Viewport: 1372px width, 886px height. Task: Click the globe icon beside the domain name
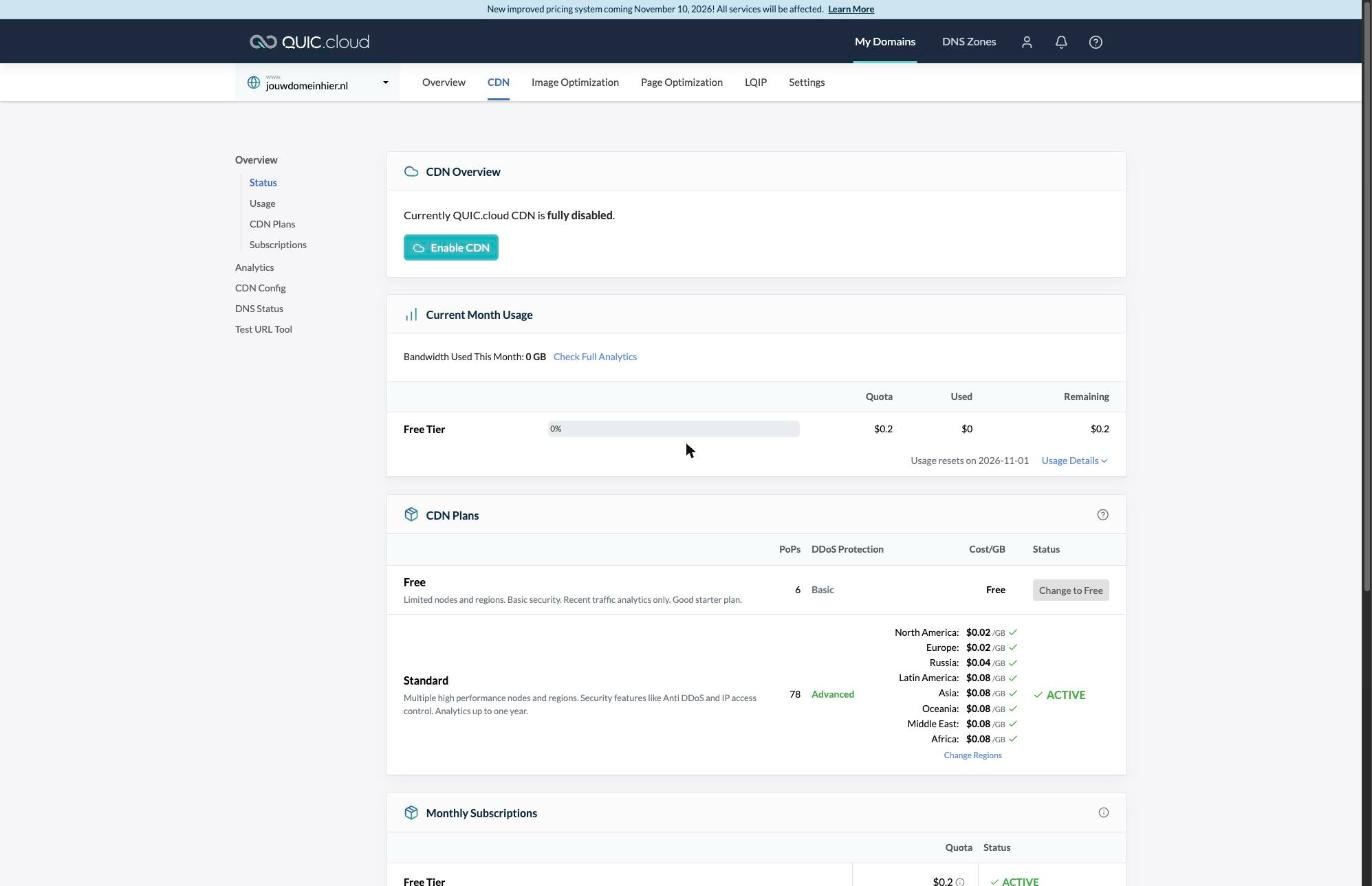click(253, 83)
